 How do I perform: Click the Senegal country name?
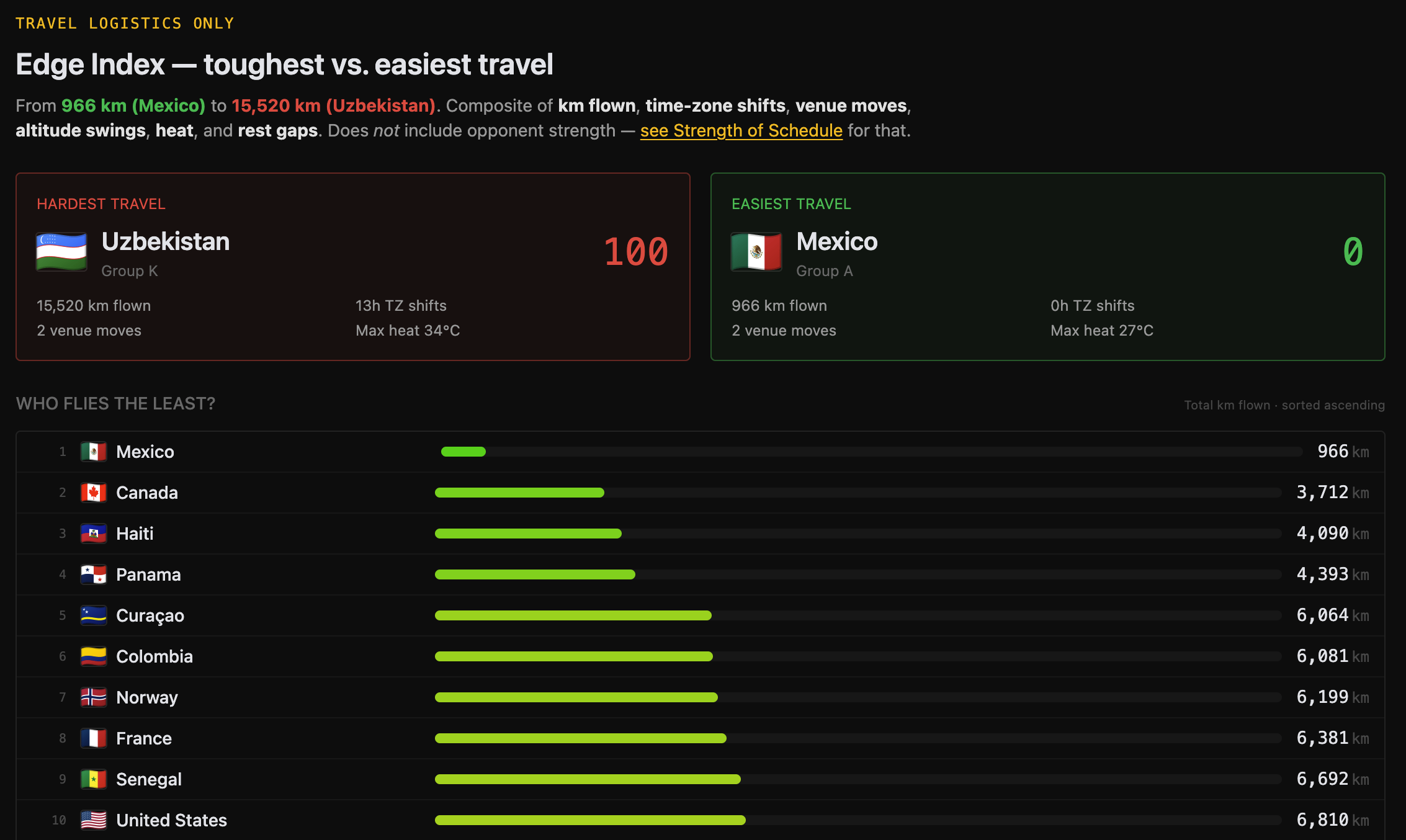(149, 779)
